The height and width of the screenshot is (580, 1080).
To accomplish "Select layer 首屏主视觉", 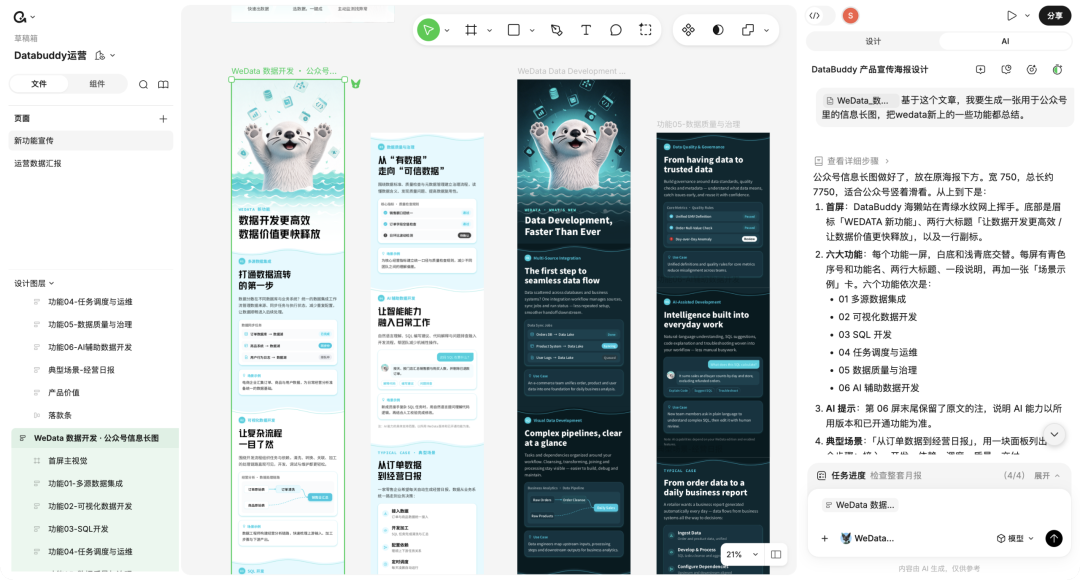I will [95, 461].
